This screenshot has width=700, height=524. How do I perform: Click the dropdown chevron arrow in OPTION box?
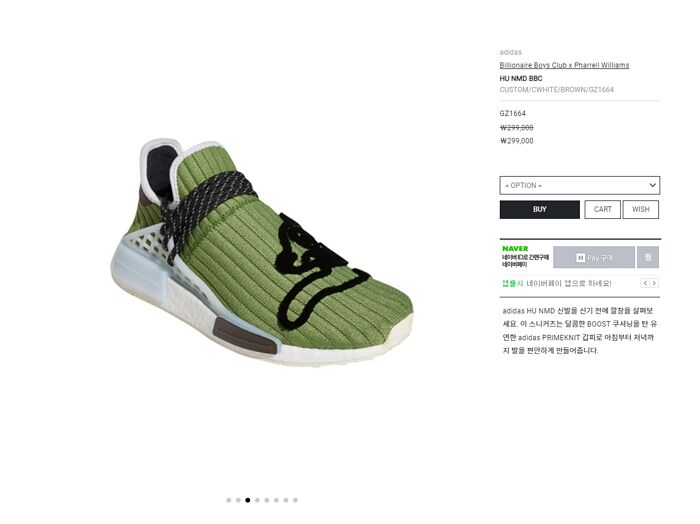coord(652,185)
